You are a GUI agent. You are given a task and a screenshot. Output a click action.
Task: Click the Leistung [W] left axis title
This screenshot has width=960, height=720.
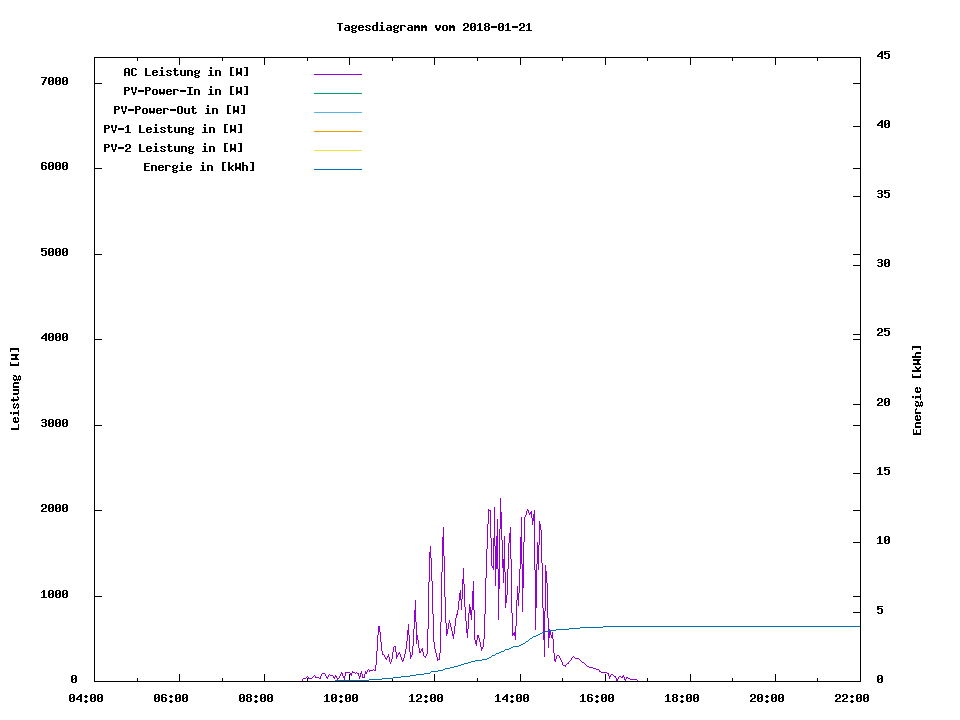point(15,389)
